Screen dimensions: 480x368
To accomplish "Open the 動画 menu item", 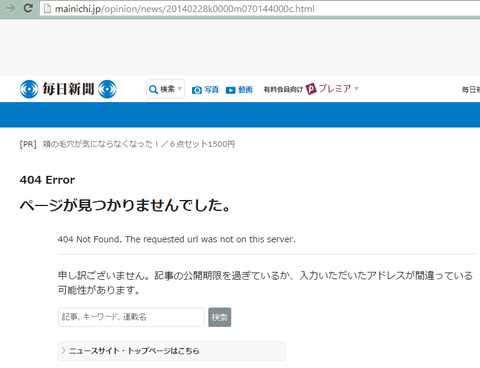I will pos(245,90).
